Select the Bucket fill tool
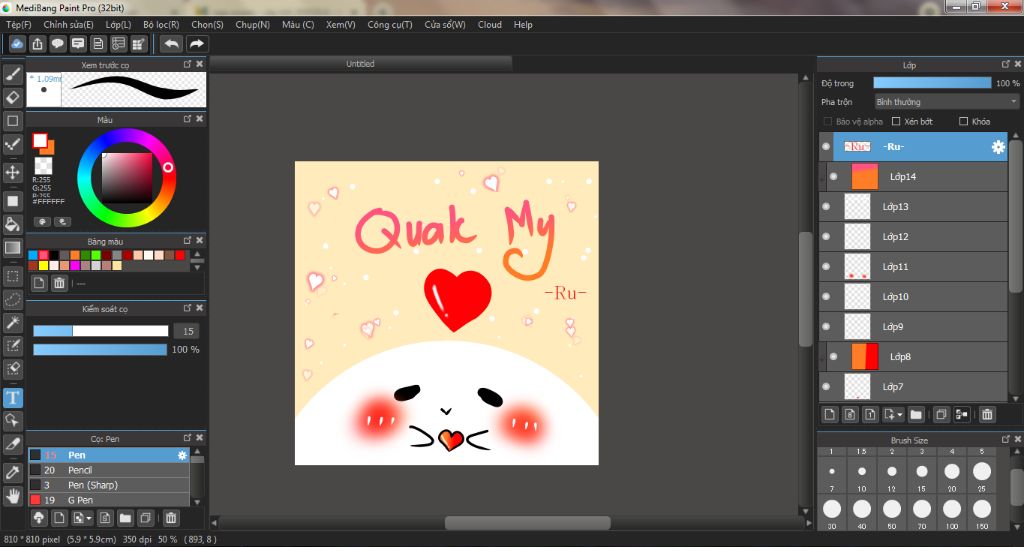This screenshot has height=547, width=1024. point(13,224)
